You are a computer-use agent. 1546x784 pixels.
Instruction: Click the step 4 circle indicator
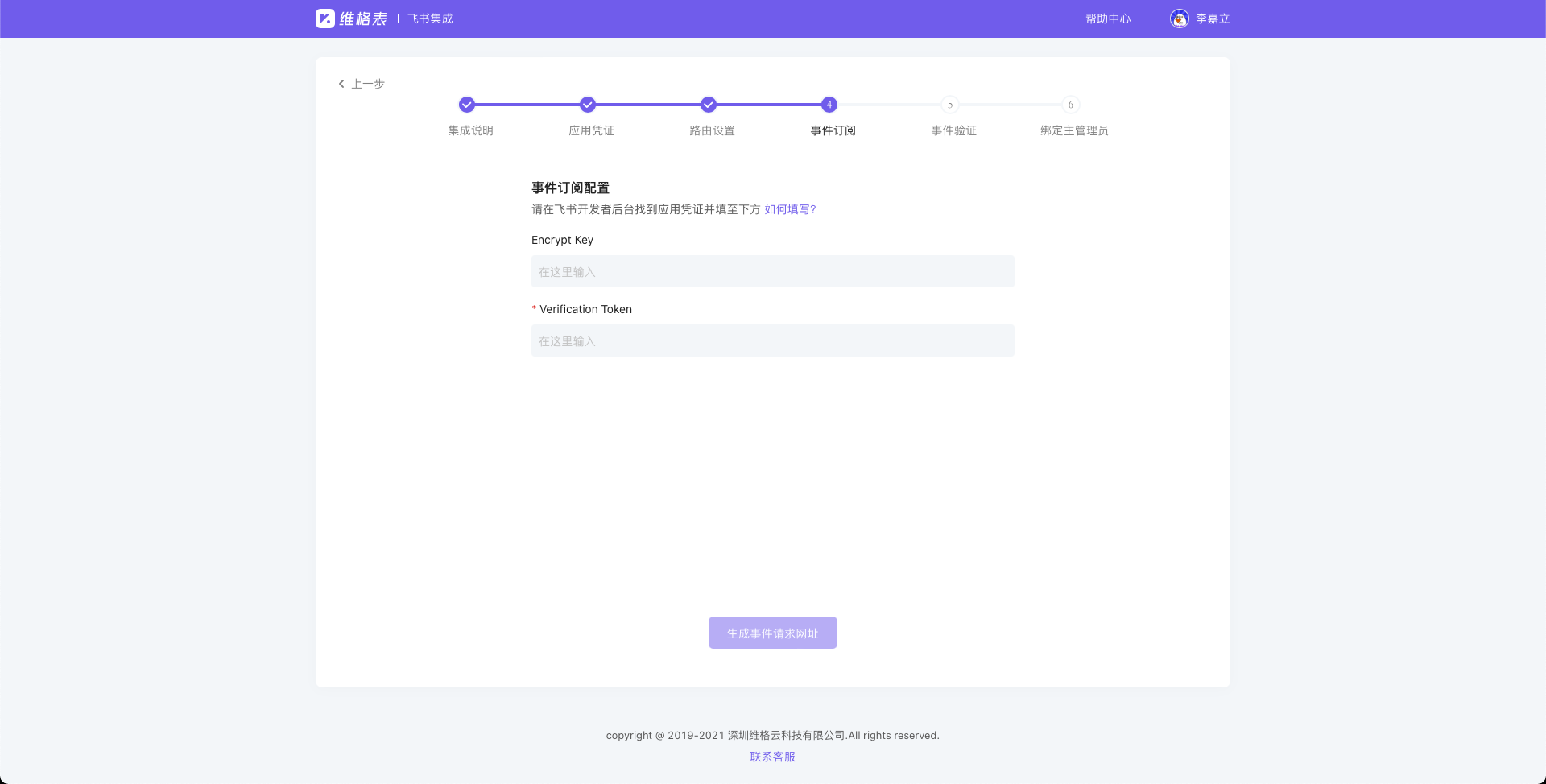pyautogui.click(x=829, y=105)
